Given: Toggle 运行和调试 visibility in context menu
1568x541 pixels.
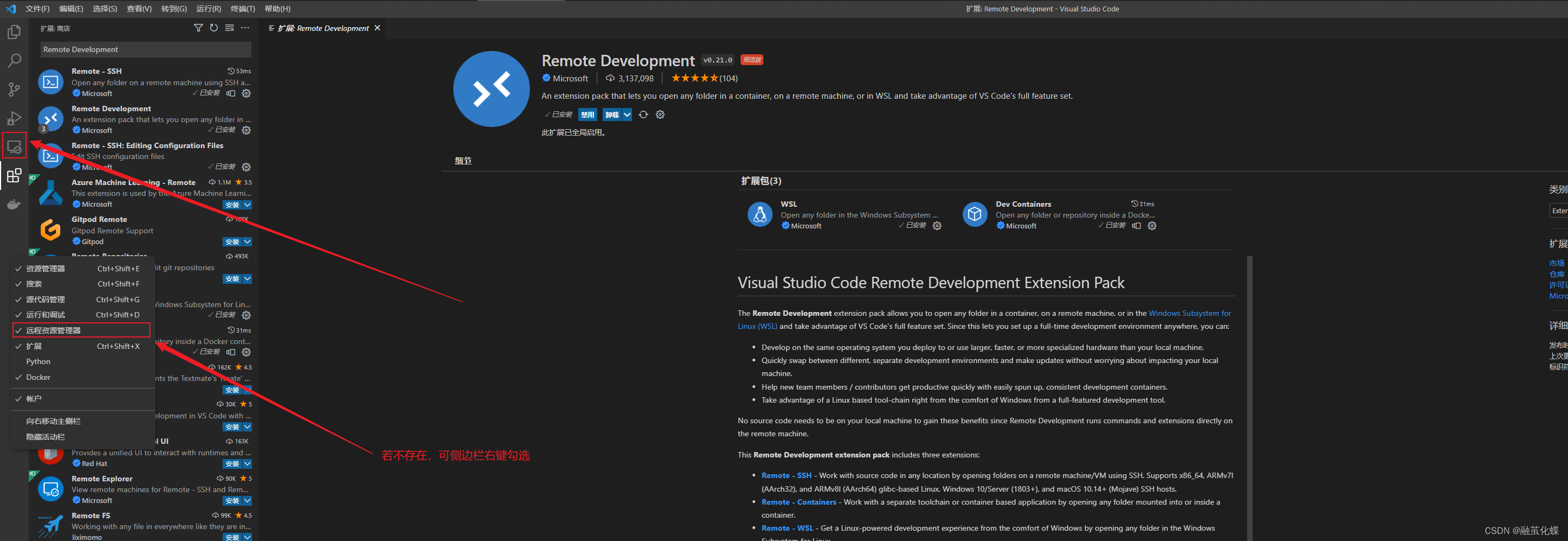Looking at the screenshot, I should tap(83, 315).
